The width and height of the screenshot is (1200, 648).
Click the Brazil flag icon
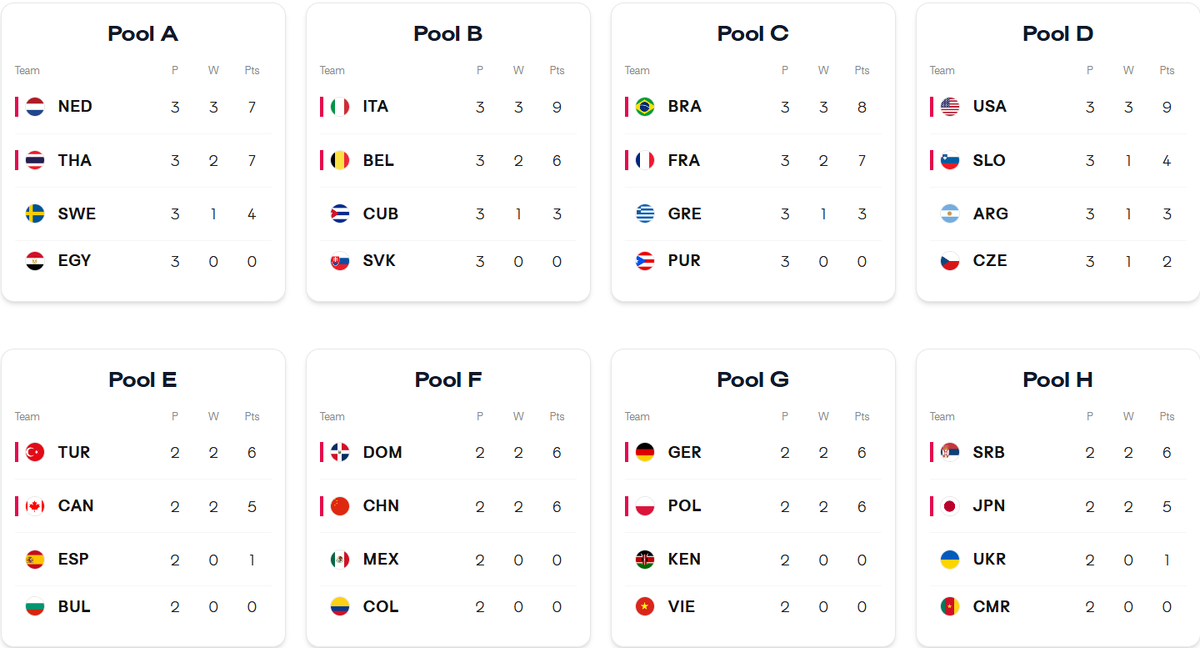645,107
